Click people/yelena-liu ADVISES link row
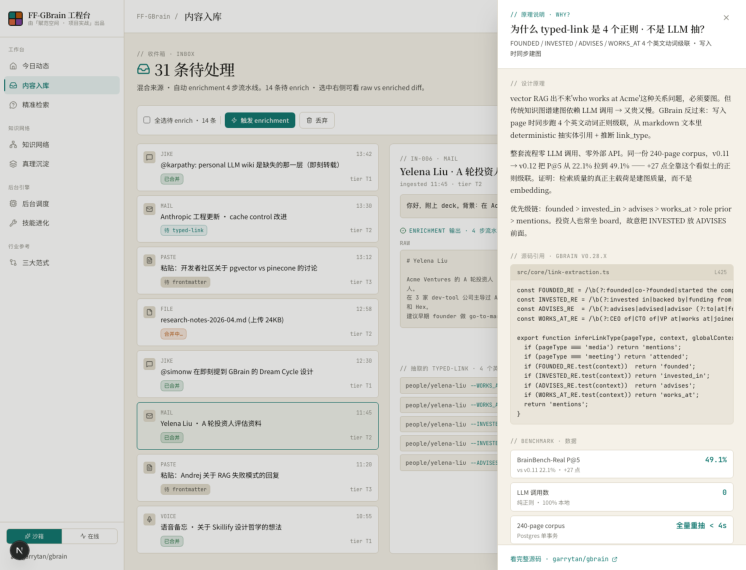Viewport: 746px width, 570px height. click(449, 463)
